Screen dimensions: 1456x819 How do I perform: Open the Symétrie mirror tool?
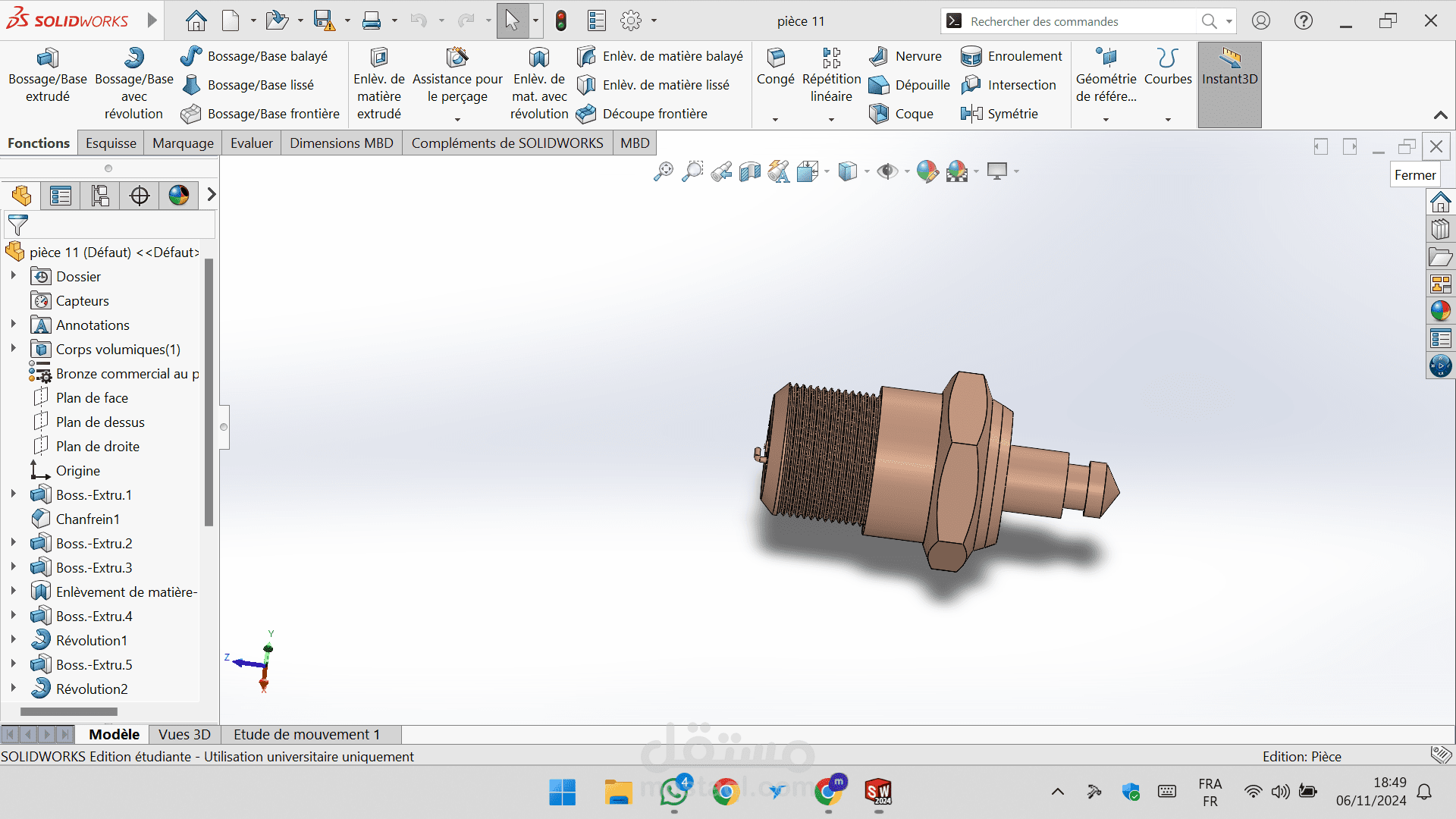pos(999,114)
